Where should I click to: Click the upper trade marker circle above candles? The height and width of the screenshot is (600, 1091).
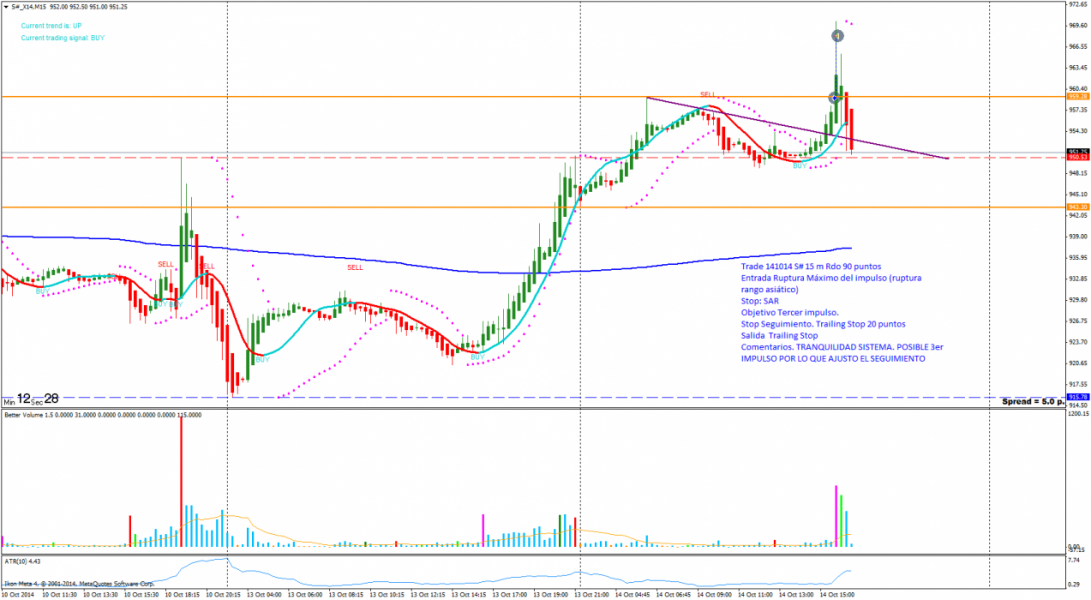[x=838, y=36]
